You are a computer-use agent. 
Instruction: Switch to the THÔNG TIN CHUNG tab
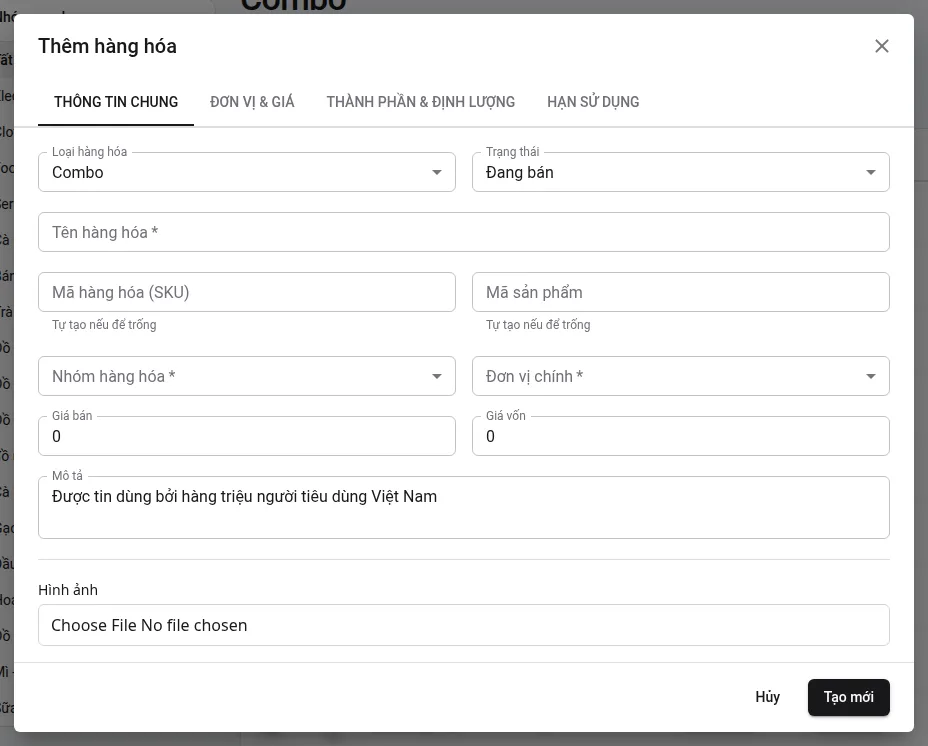[x=116, y=102]
